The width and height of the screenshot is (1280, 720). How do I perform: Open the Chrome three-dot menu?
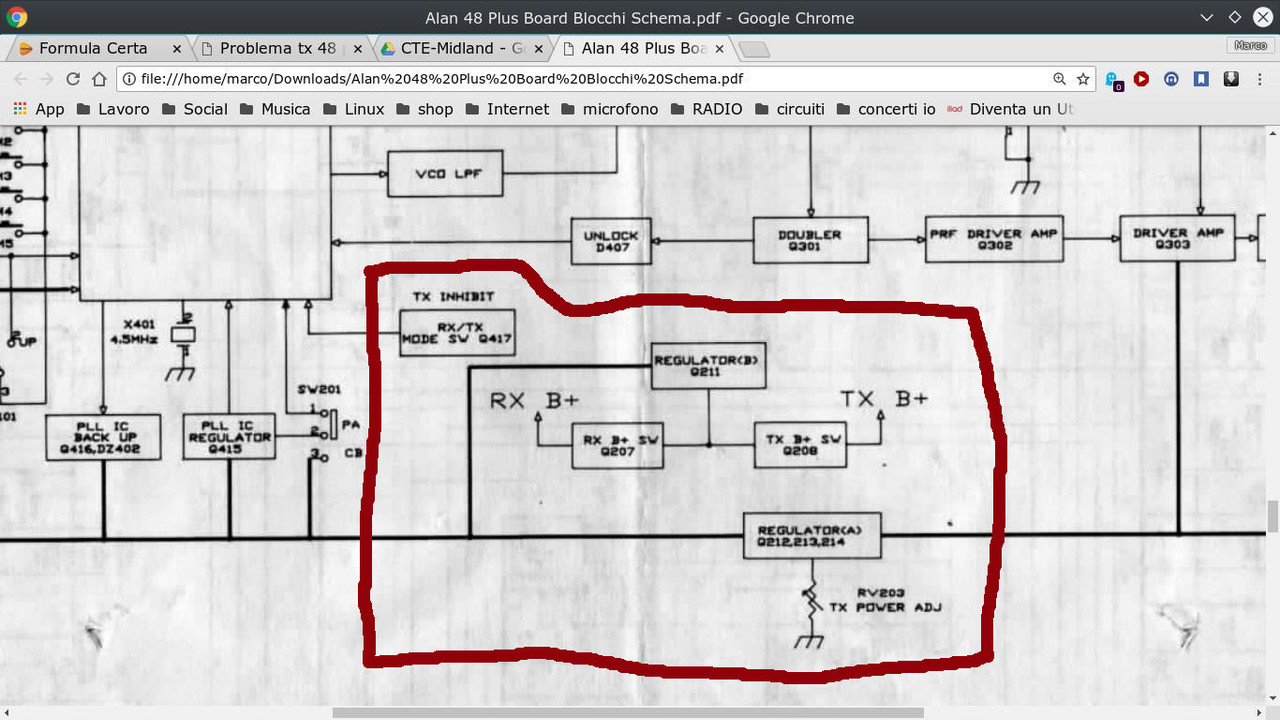pos(1261,79)
